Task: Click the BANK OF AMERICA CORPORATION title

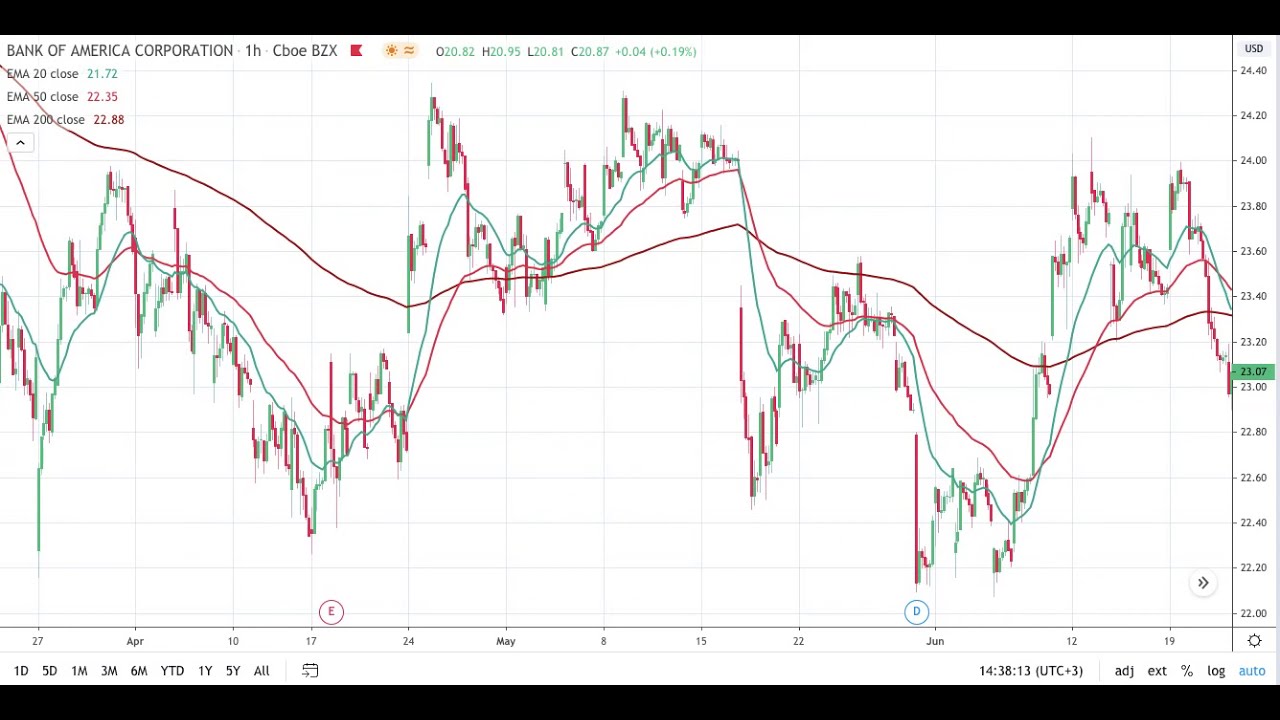Action: click(x=120, y=51)
